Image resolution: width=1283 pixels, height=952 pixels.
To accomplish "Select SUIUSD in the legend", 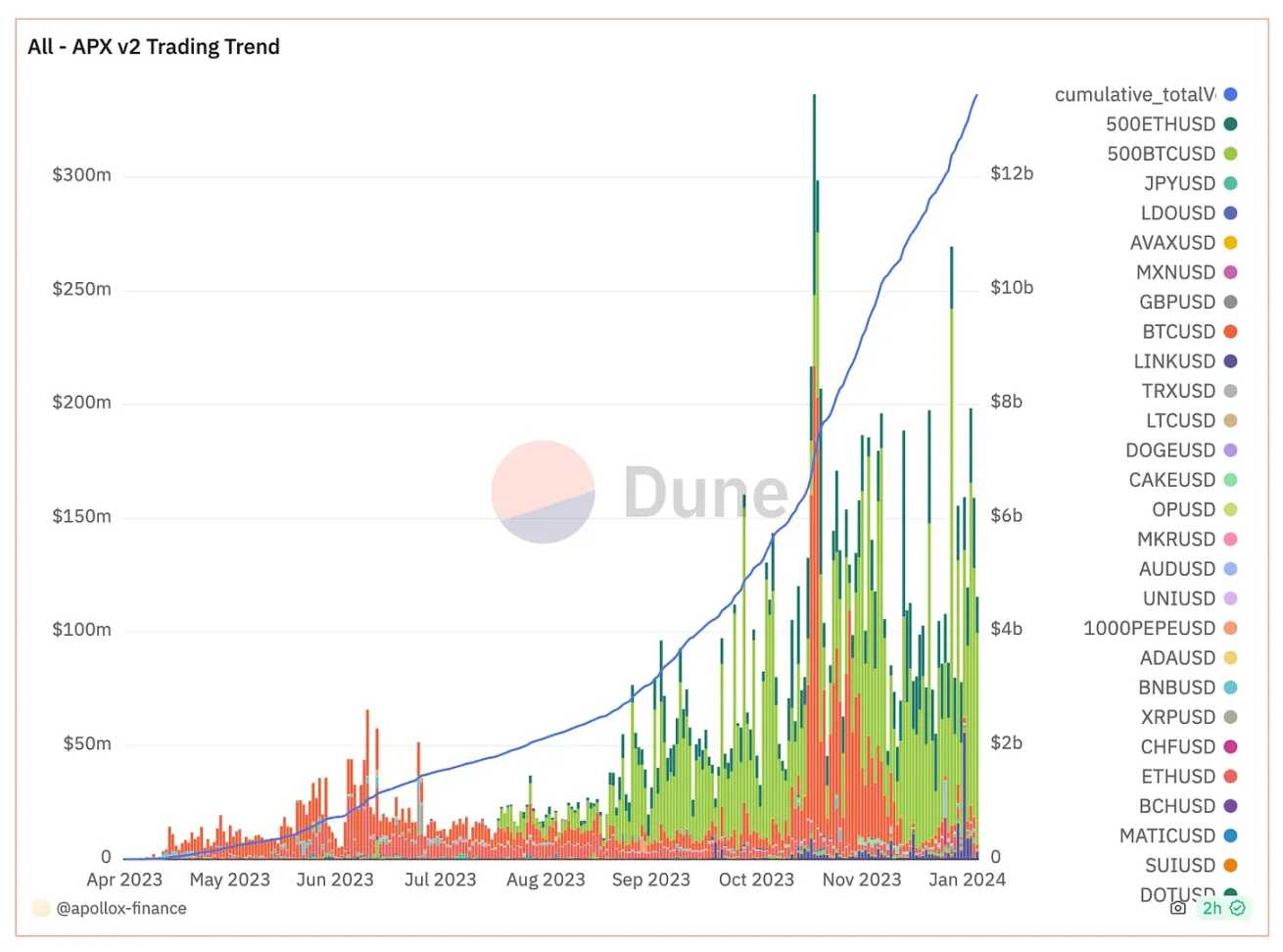I will pyautogui.click(x=1192, y=866).
